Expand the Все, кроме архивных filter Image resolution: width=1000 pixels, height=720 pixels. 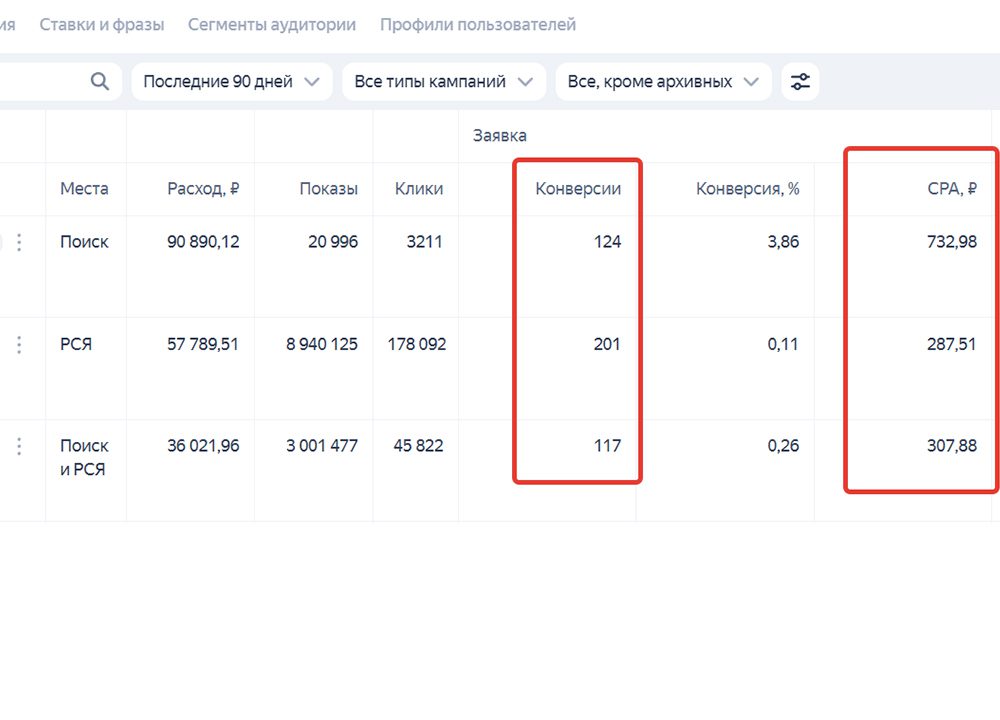tap(662, 82)
